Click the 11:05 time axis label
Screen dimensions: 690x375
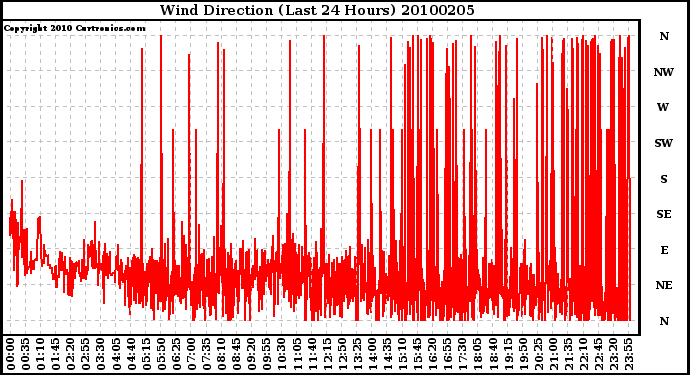coord(297,355)
